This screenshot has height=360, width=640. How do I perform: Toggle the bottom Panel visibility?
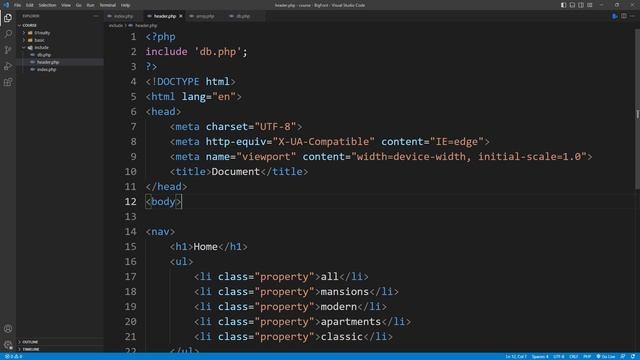[x=572, y=5]
